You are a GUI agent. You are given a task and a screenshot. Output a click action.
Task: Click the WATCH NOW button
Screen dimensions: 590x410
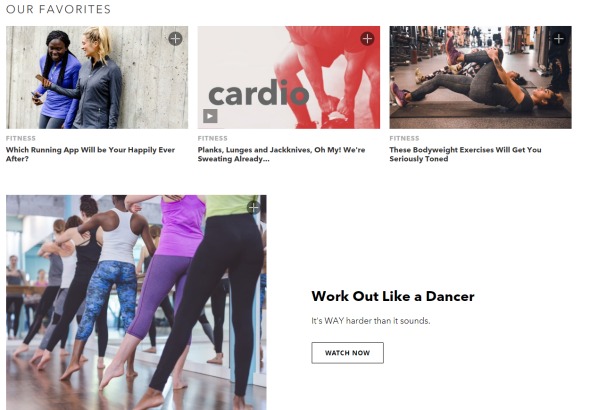point(347,353)
